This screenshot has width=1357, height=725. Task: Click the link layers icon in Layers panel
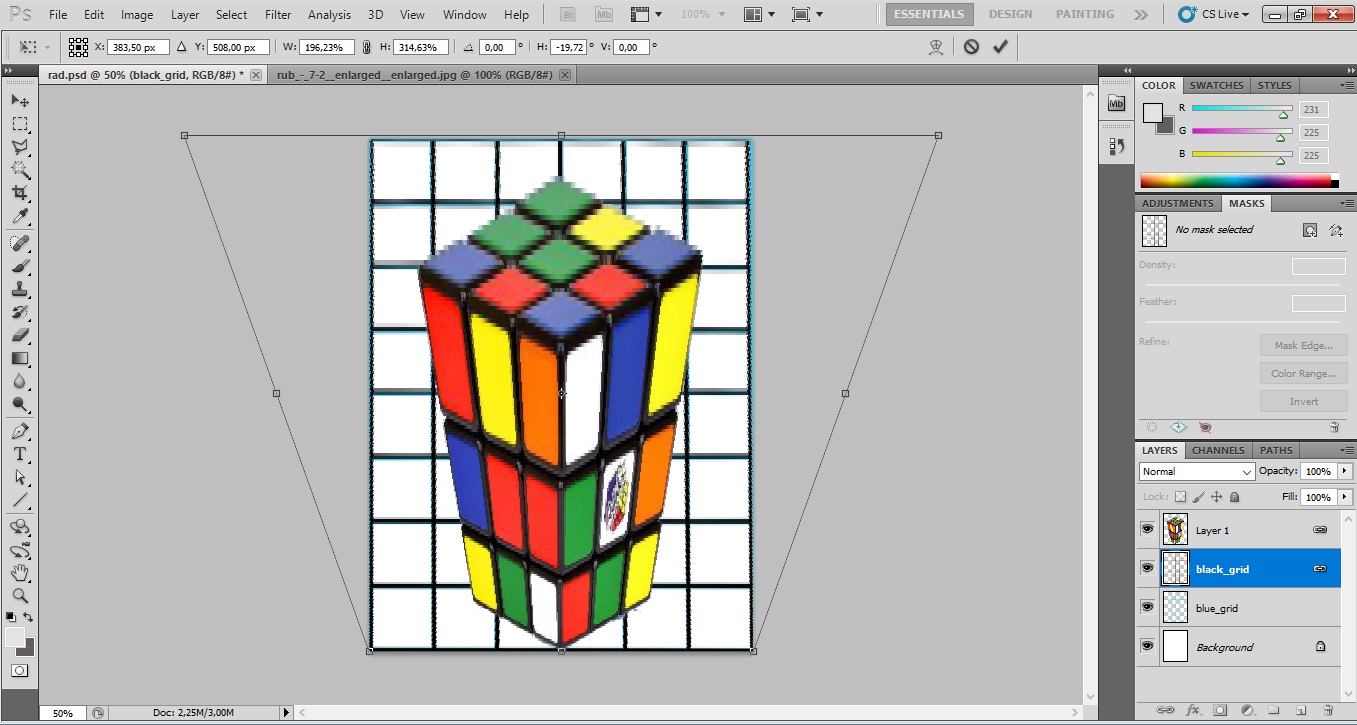1166,710
